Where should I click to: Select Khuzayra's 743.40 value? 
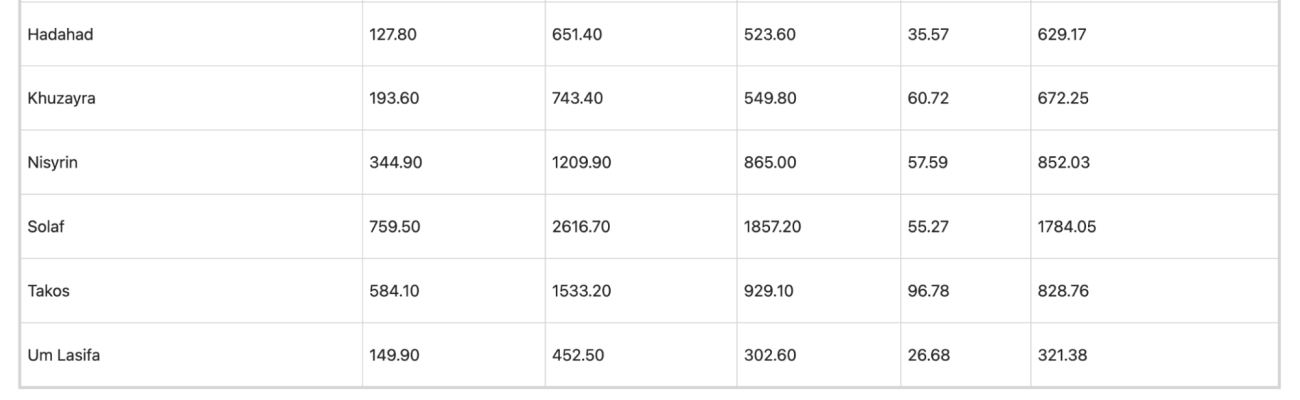pyautogui.click(x=577, y=98)
